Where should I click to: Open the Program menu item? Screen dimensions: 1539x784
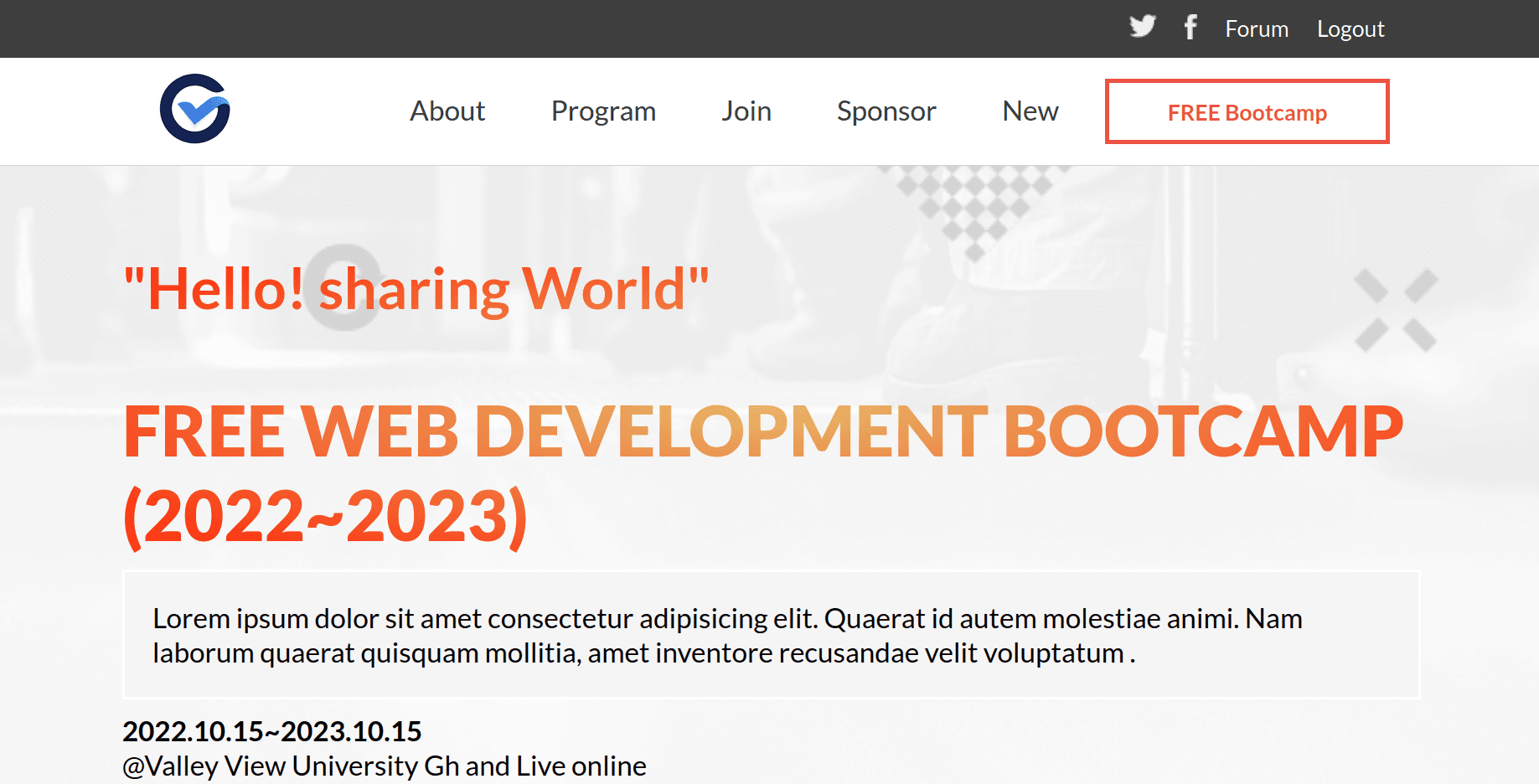(x=603, y=111)
